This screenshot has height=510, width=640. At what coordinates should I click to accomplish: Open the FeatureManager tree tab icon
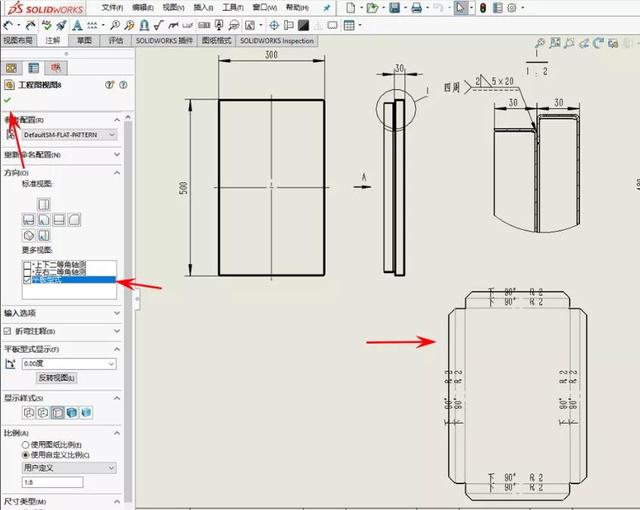[11, 68]
